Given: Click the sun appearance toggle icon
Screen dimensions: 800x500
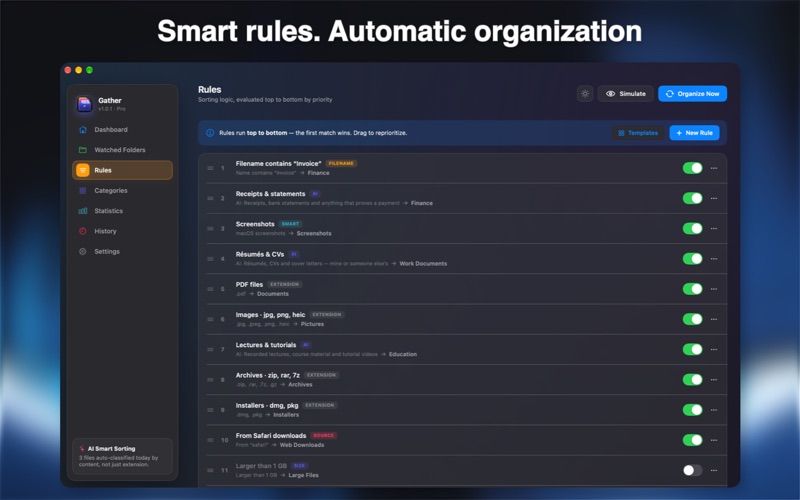Looking at the screenshot, I should click(585, 94).
